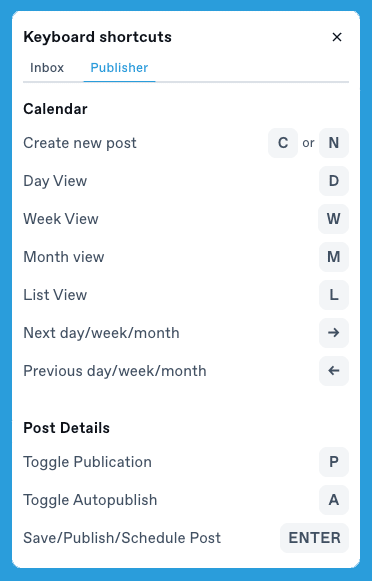Switch to the Inbox tab
Screen dimensions: 372x581
point(47,68)
